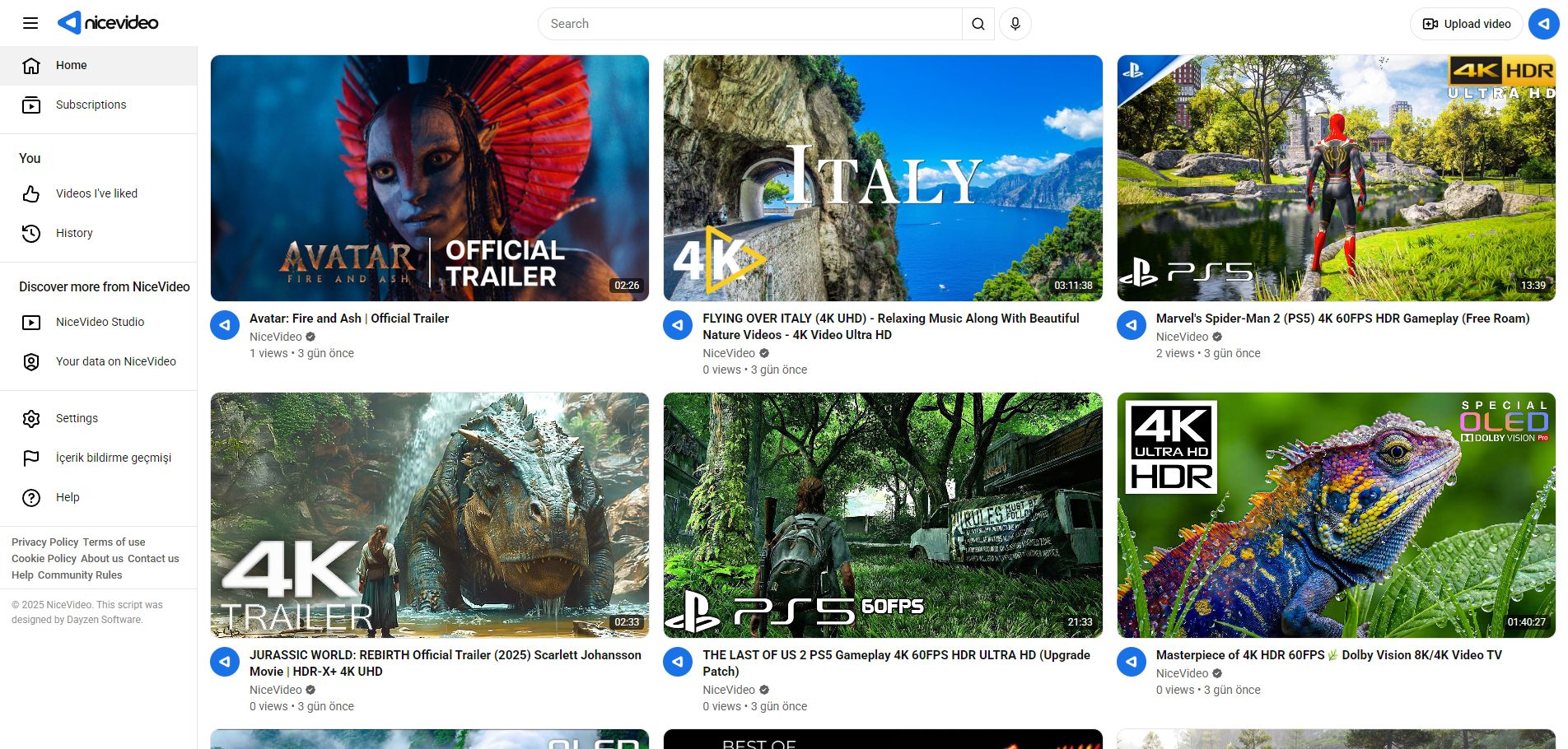Viewport: 1568px width, 749px height.
Task: Open the Community Rules link
Action: [80, 575]
